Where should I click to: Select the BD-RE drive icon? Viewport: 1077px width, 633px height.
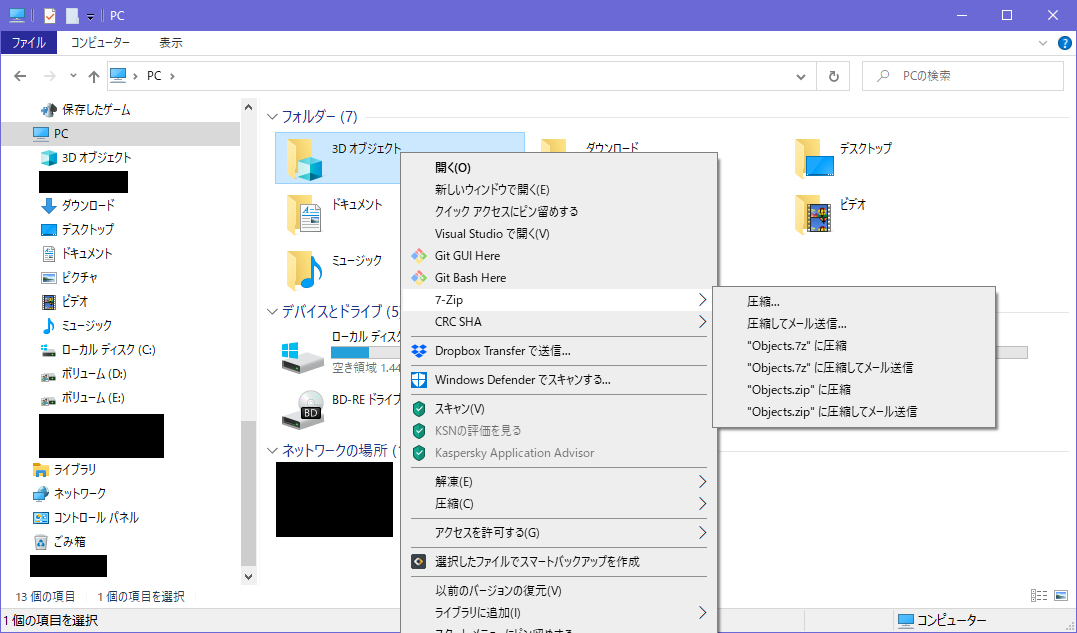302,409
